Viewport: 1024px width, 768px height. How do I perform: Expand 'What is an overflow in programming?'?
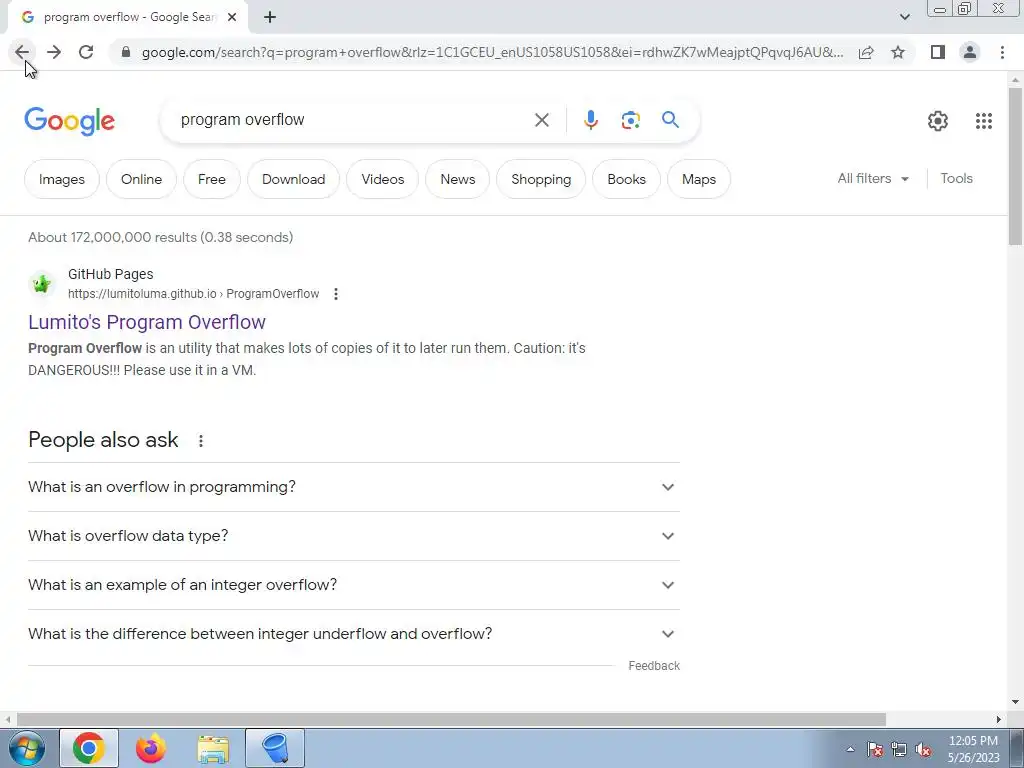point(354,487)
